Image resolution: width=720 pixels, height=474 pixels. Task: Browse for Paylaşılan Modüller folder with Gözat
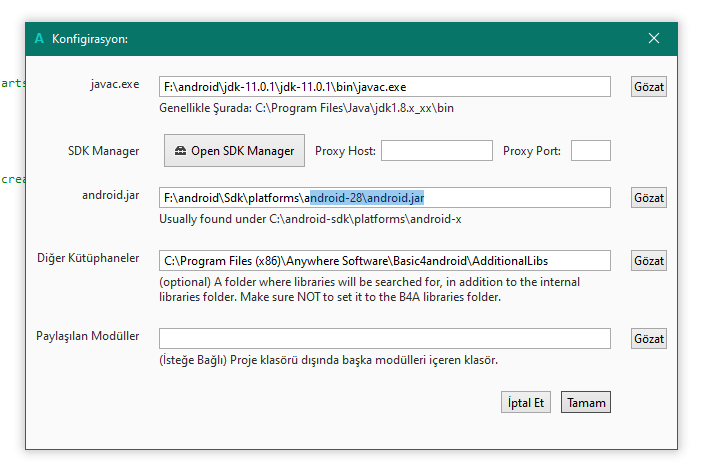point(649,339)
